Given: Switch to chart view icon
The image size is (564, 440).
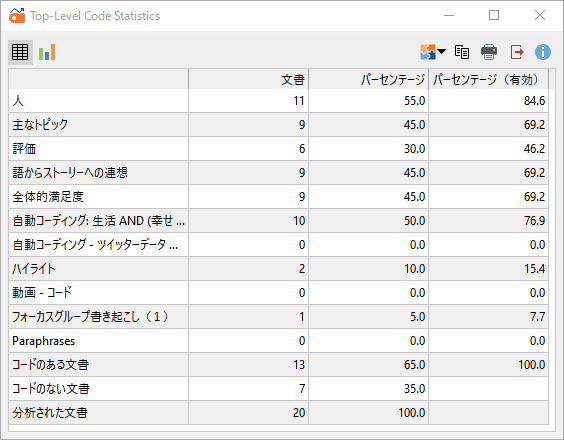Looking at the screenshot, I should pyautogui.click(x=47, y=52).
